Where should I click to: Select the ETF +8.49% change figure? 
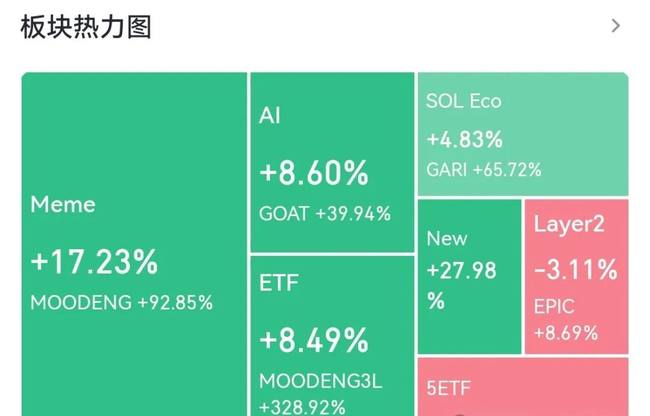click(314, 340)
